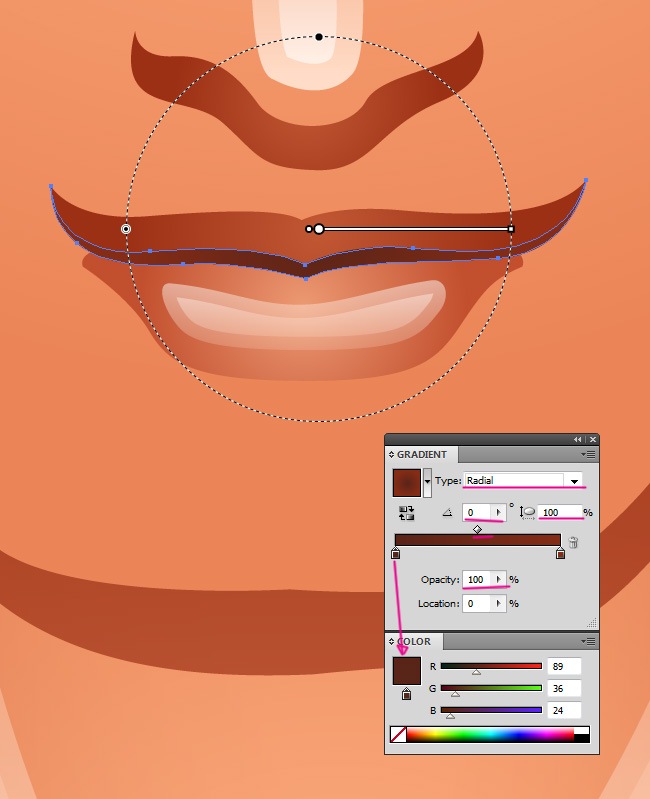Click circular handle on gradient circle's left edge
The width and height of the screenshot is (650, 799).
click(126, 229)
